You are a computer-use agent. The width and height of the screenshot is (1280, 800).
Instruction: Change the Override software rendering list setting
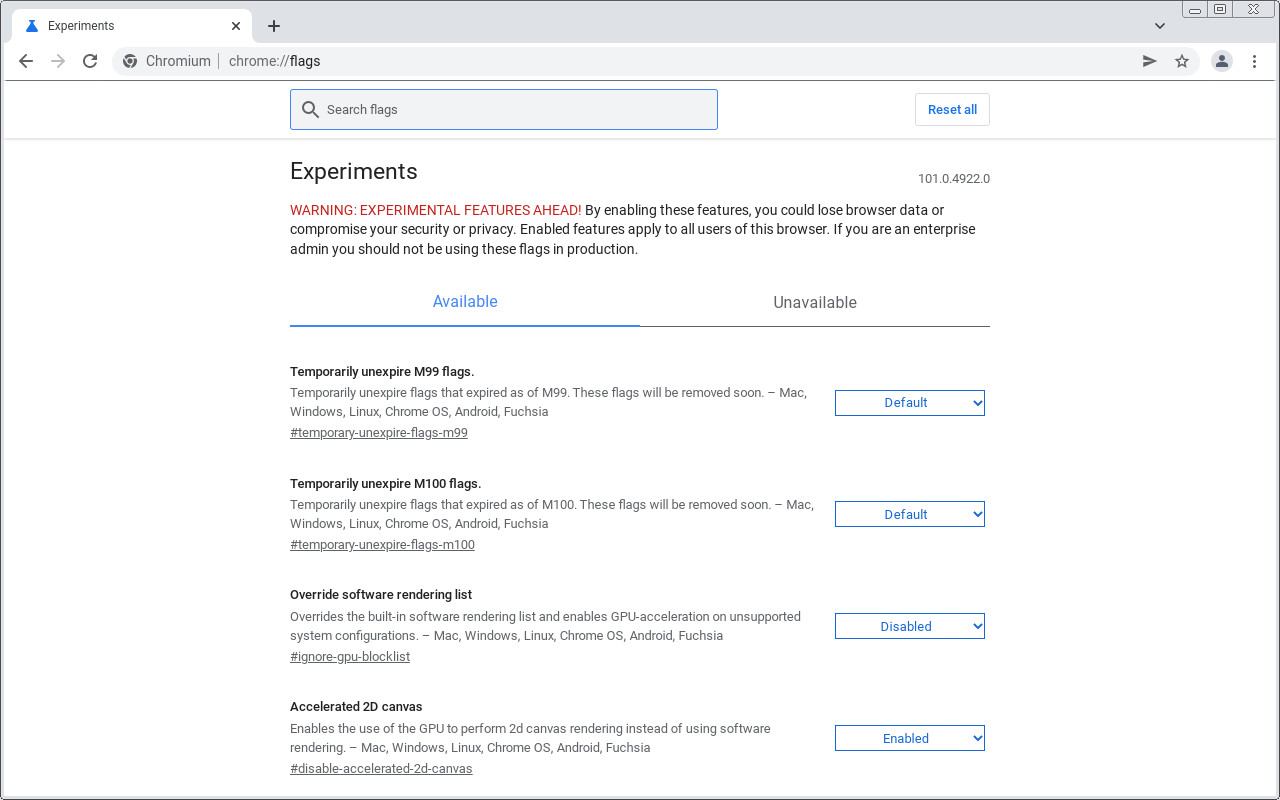point(909,625)
